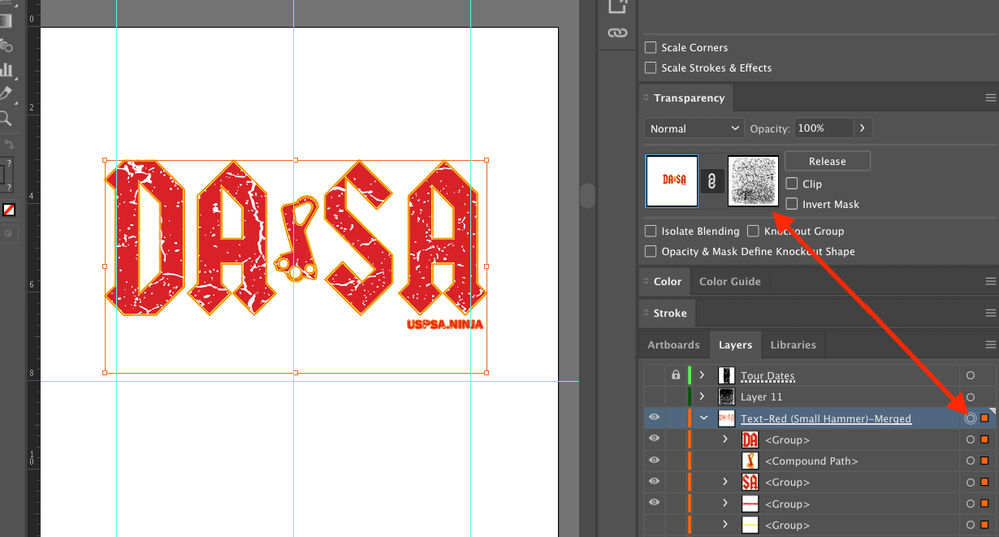The image size is (999, 537).
Task: Open the Links panel icon in dock
Action: click(x=617, y=33)
